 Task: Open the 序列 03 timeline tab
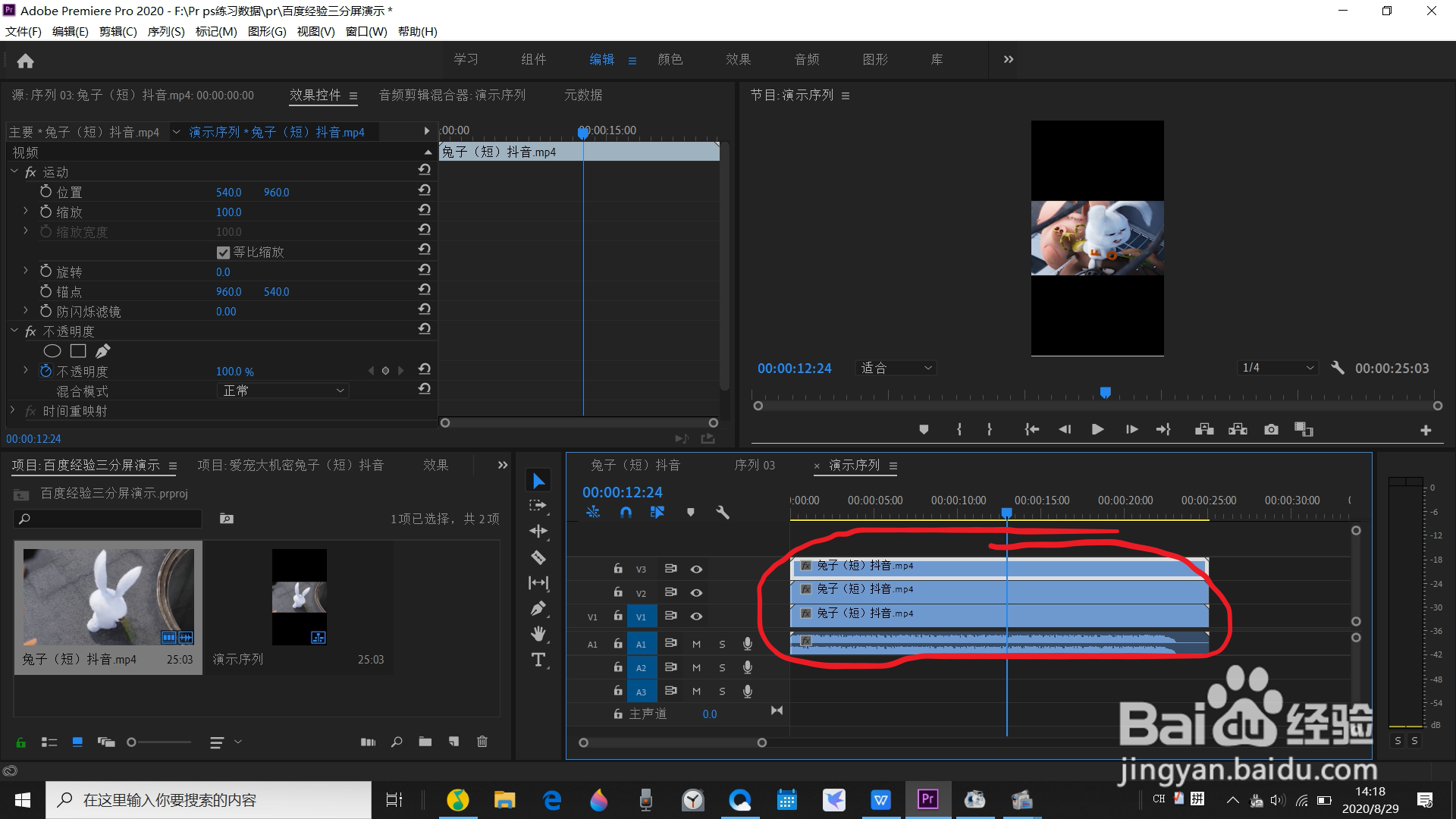pyautogui.click(x=755, y=465)
